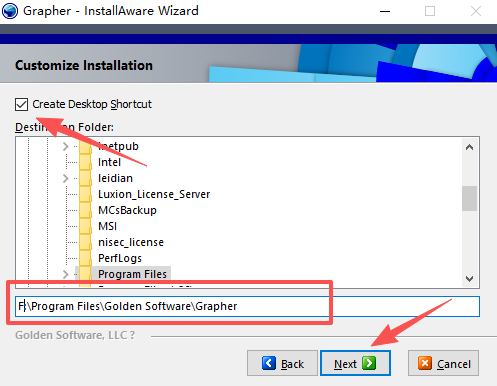Toggle the Create Desktop Shortcut checkbox
The width and height of the screenshot is (497, 386).
click(21, 104)
